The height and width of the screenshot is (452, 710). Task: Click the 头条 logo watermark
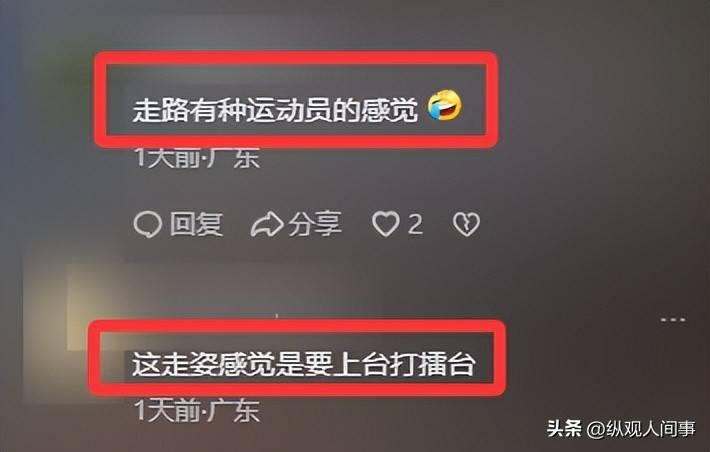(x=564, y=428)
